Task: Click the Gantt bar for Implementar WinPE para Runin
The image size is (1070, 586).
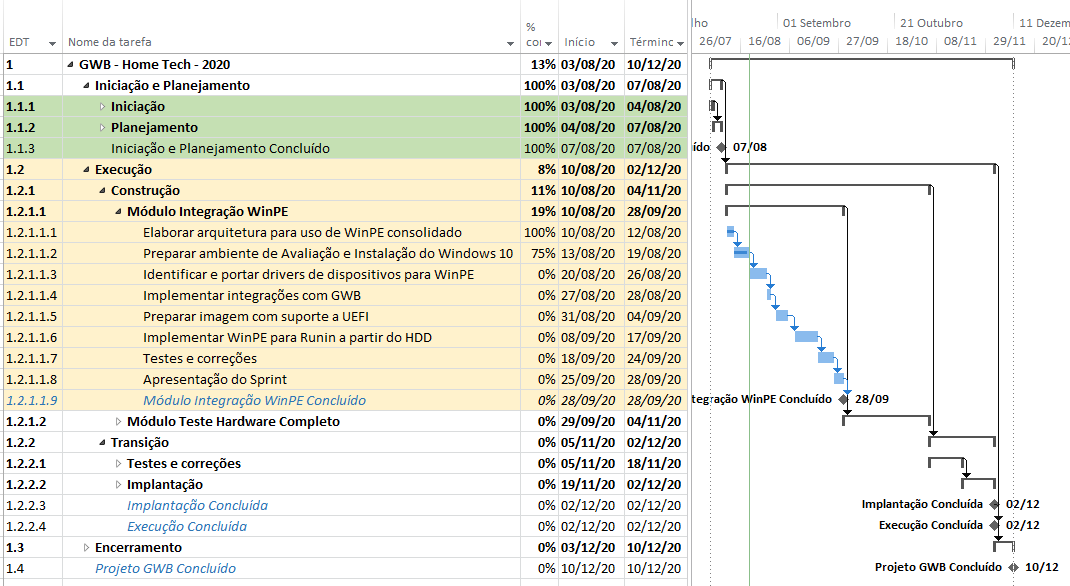Action: click(x=807, y=336)
